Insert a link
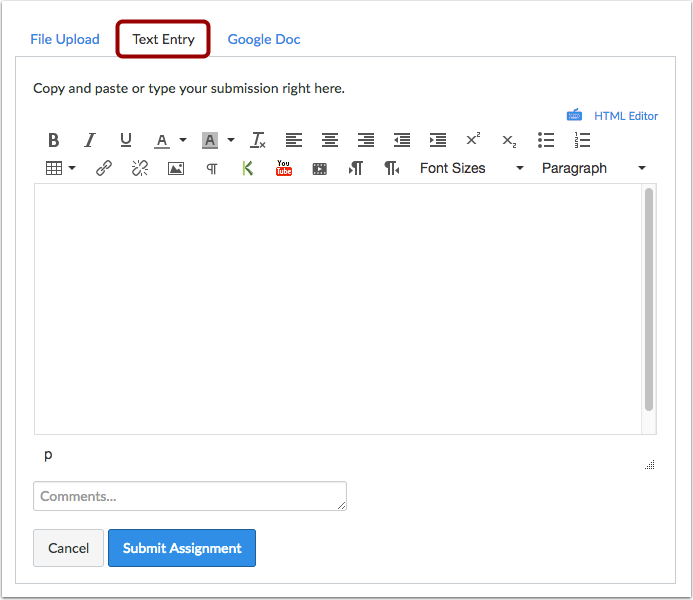693x600 pixels. pos(104,168)
